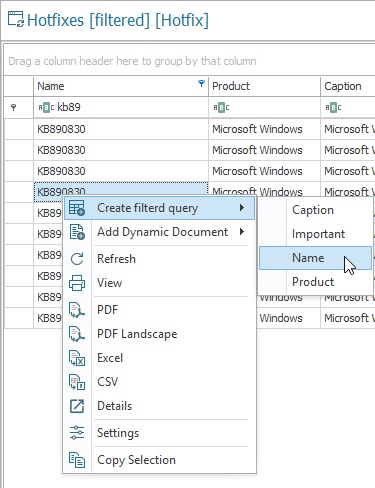This screenshot has width=375, height=488.
Task: Choose Caption in the filtered query submenu
Action: click(315, 210)
